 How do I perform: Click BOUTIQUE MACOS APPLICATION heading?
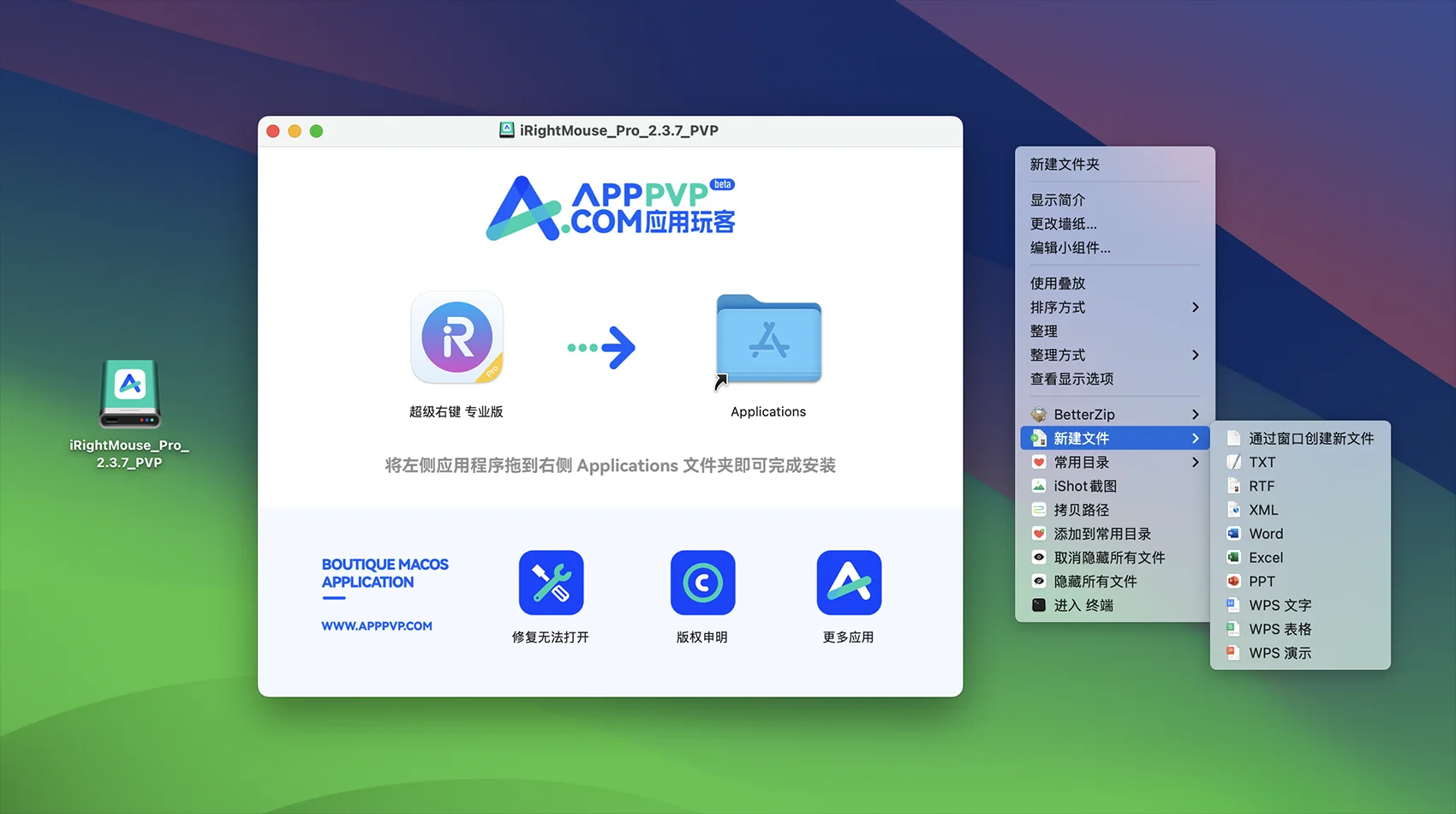point(385,573)
